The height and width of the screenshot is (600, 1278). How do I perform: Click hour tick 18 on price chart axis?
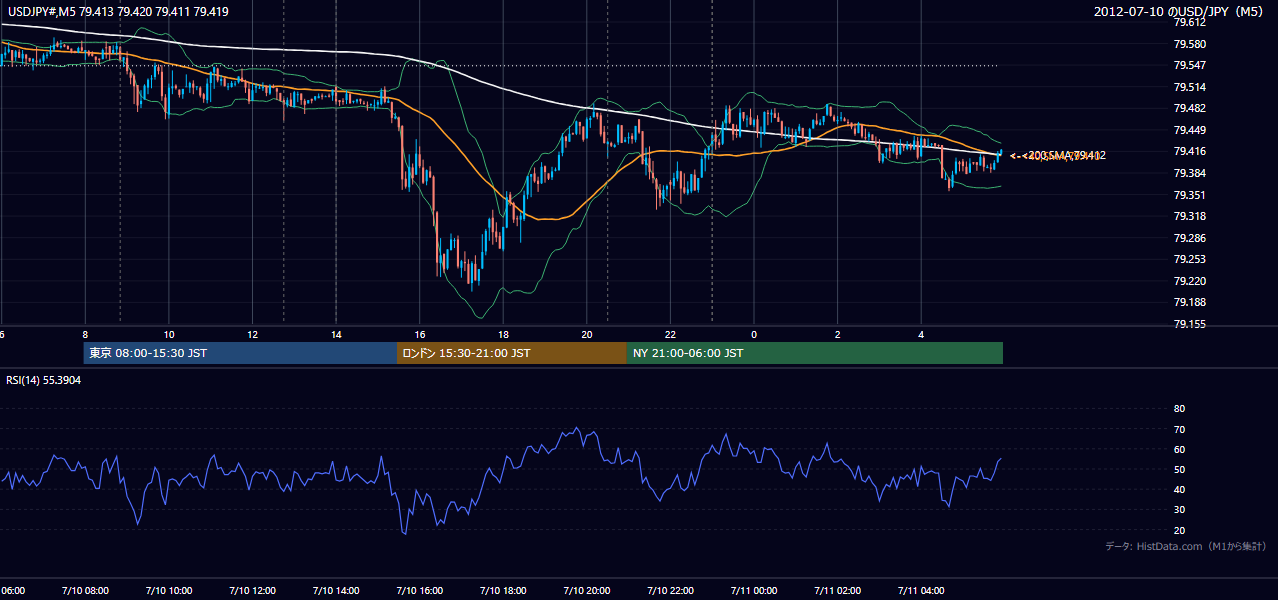[x=504, y=335]
